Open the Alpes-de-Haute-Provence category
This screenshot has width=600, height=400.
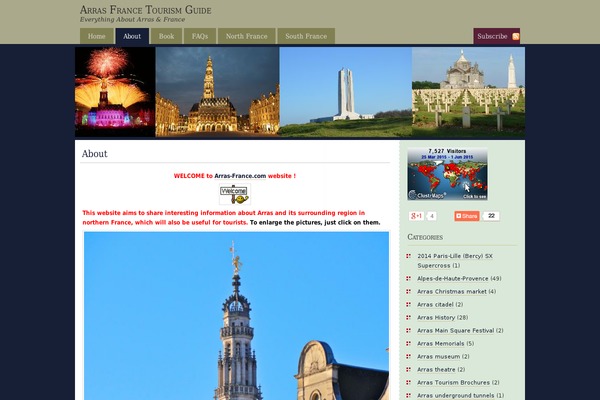(453, 278)
